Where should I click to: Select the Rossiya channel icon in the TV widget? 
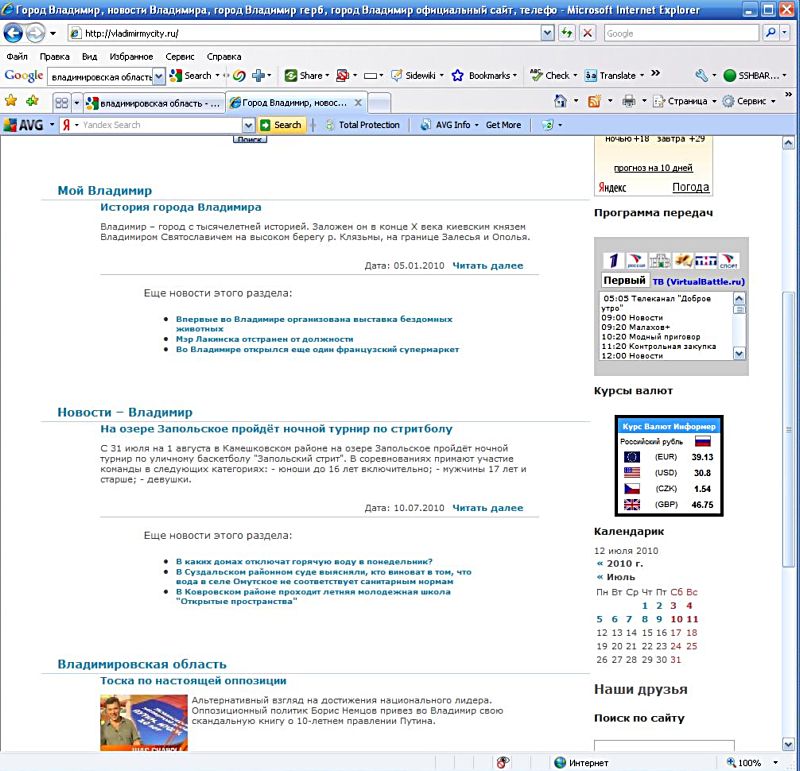coord(636,261)
